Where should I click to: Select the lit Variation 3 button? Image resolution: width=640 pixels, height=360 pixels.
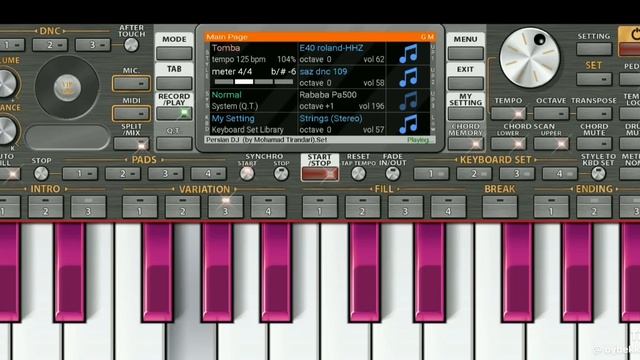pos(225,207)
